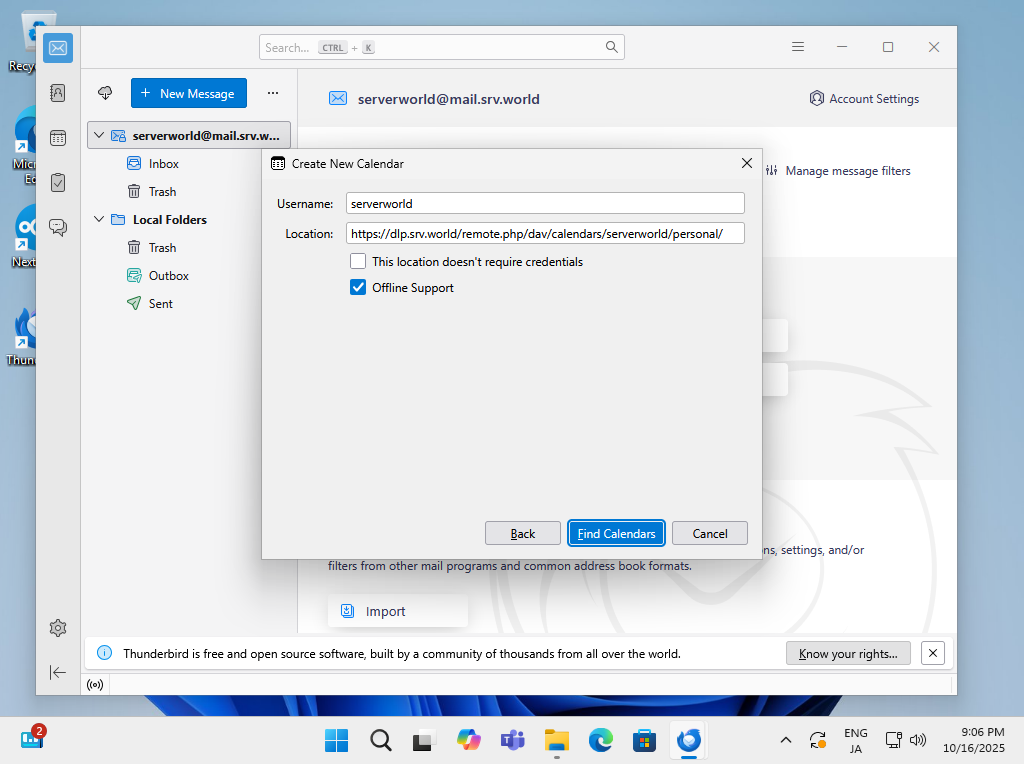
Task: Collapse the spaces toolbar arrow icon
Action: coord(58,672)
